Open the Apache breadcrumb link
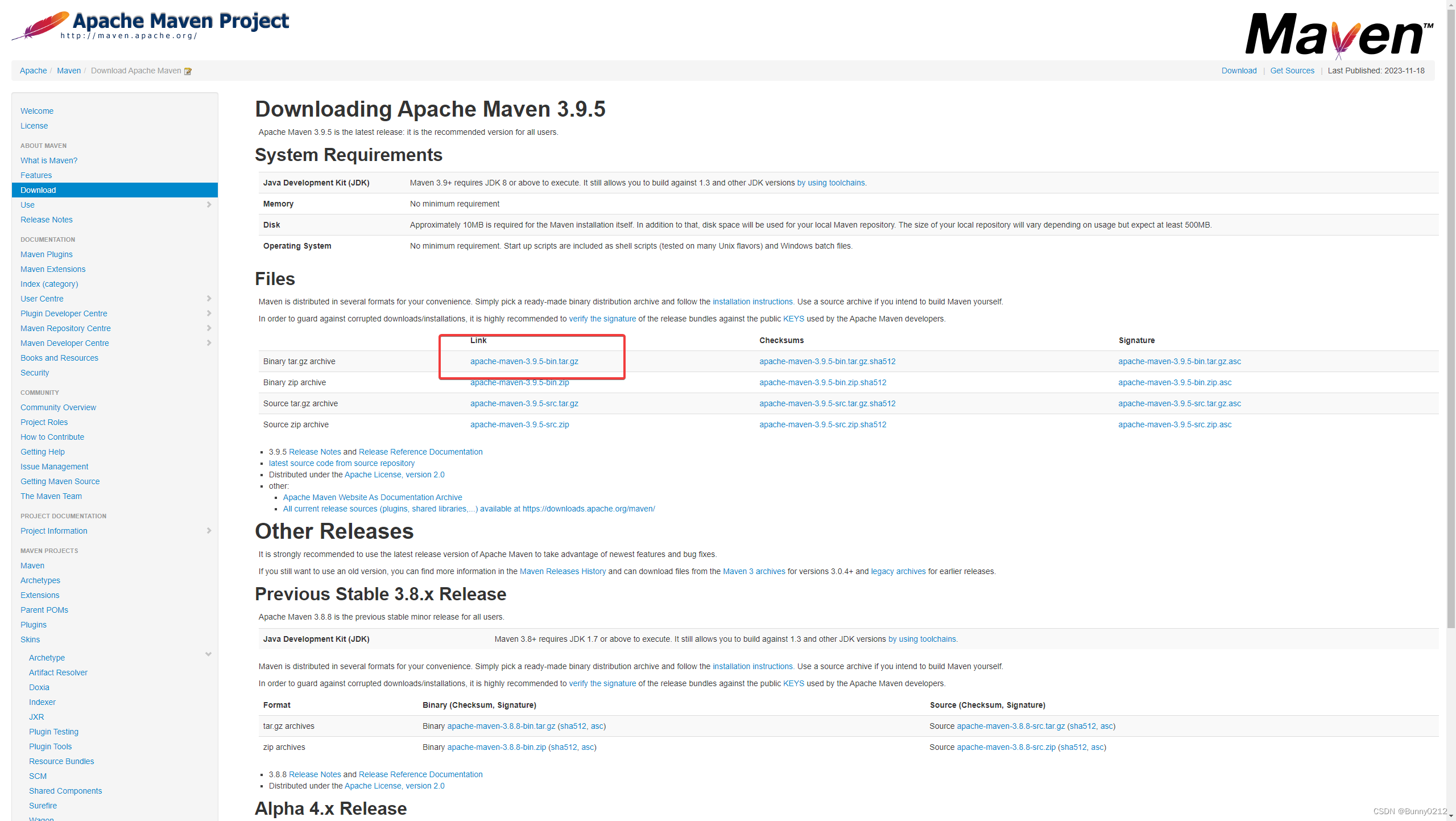 33,71
